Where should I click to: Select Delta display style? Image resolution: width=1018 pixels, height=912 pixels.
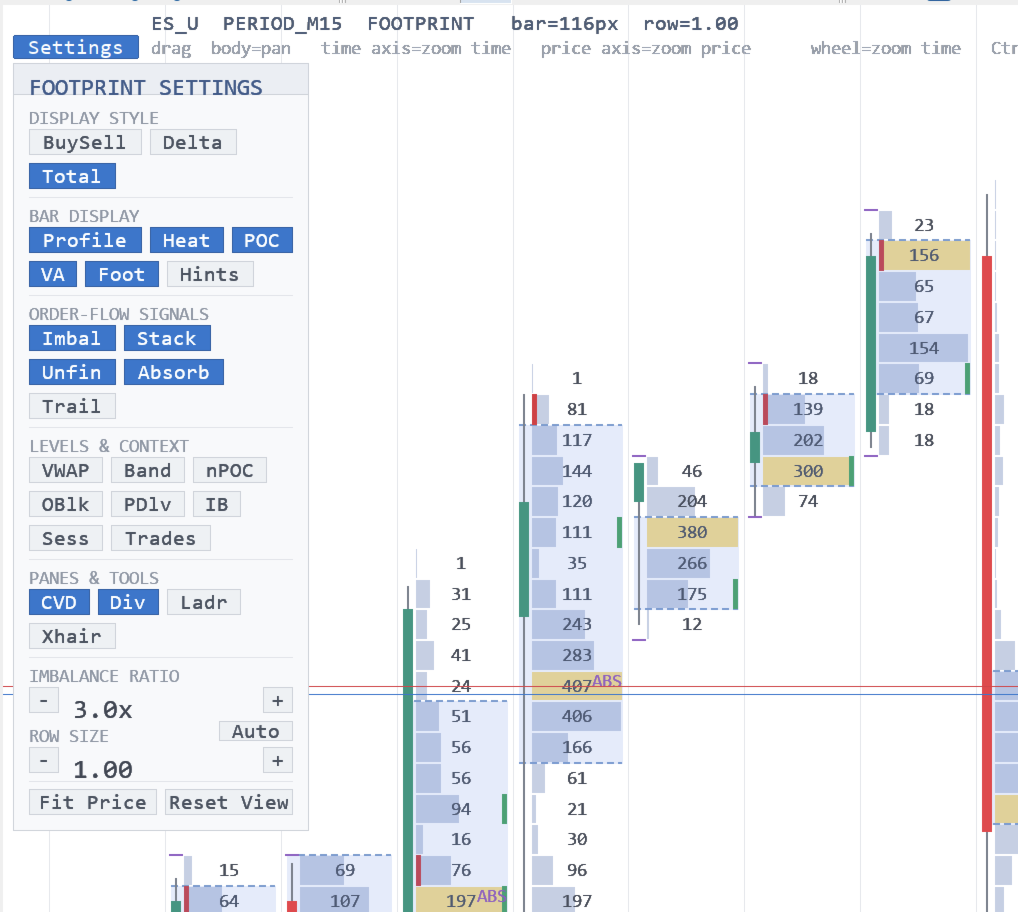tap(193, 142)
